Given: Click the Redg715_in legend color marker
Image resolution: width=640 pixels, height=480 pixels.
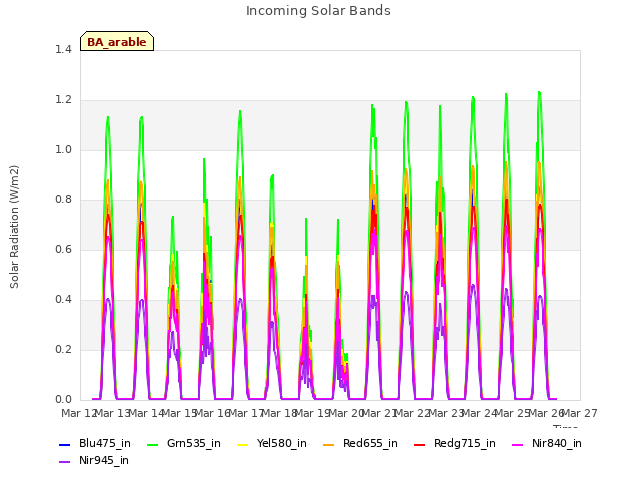Looking at the screenshot, I should (x=420, y=444).
